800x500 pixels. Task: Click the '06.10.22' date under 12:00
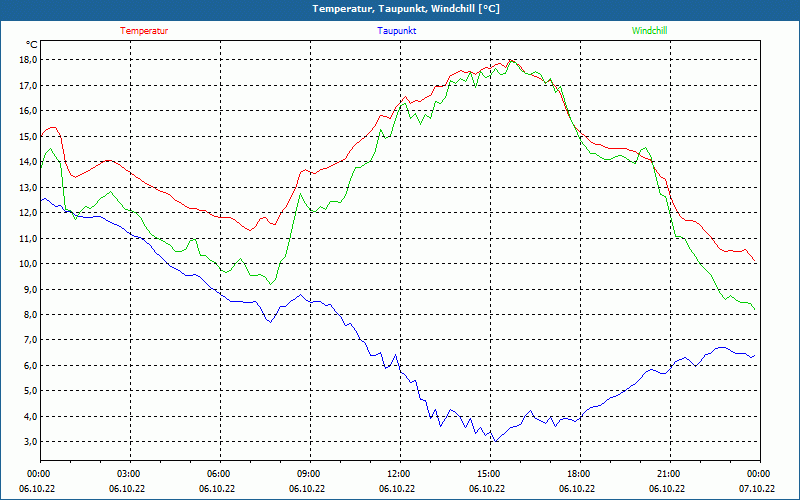coord(397,489)
